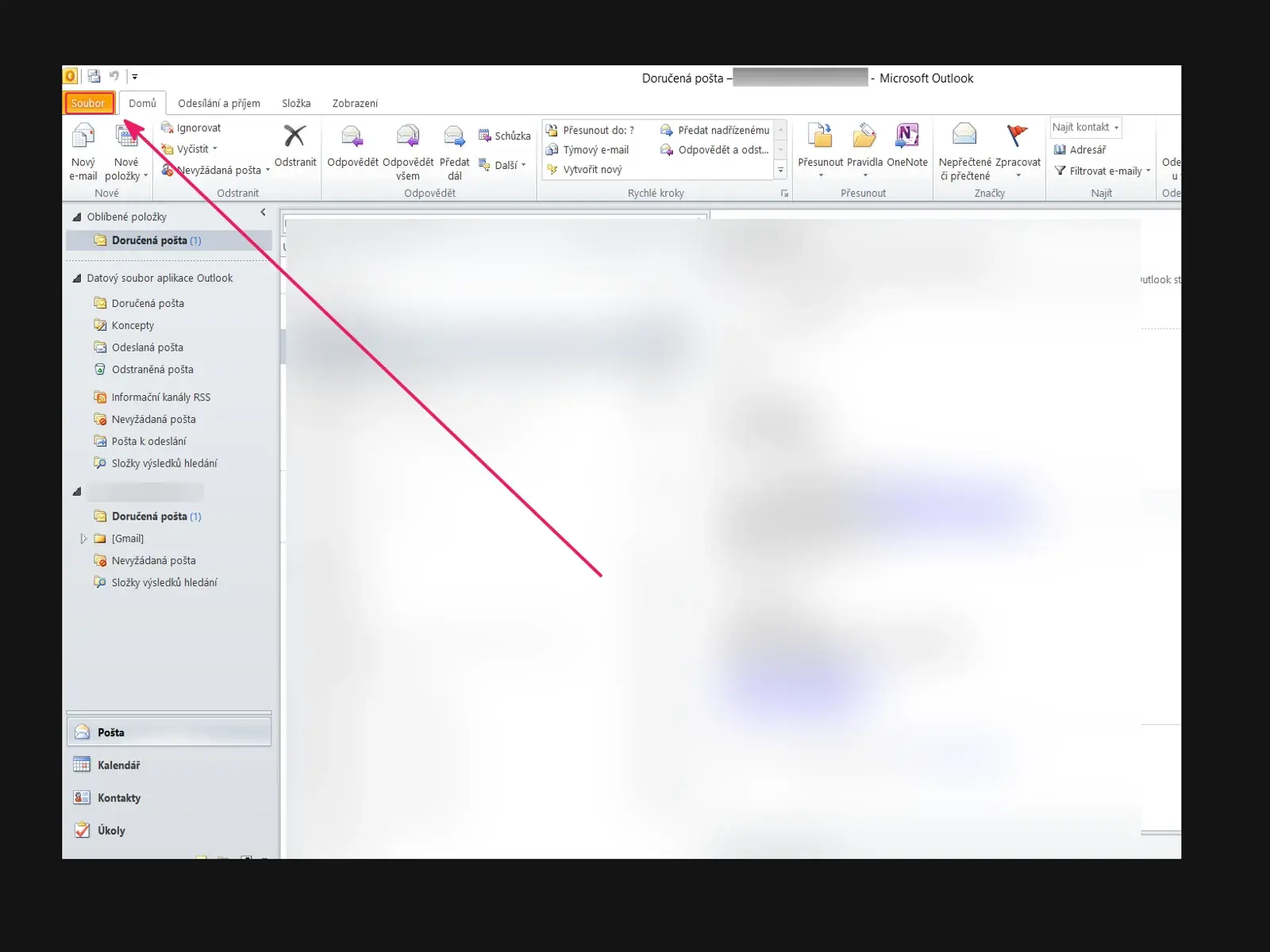Reply to all with Odpovědět všem

tap(408, 152)
